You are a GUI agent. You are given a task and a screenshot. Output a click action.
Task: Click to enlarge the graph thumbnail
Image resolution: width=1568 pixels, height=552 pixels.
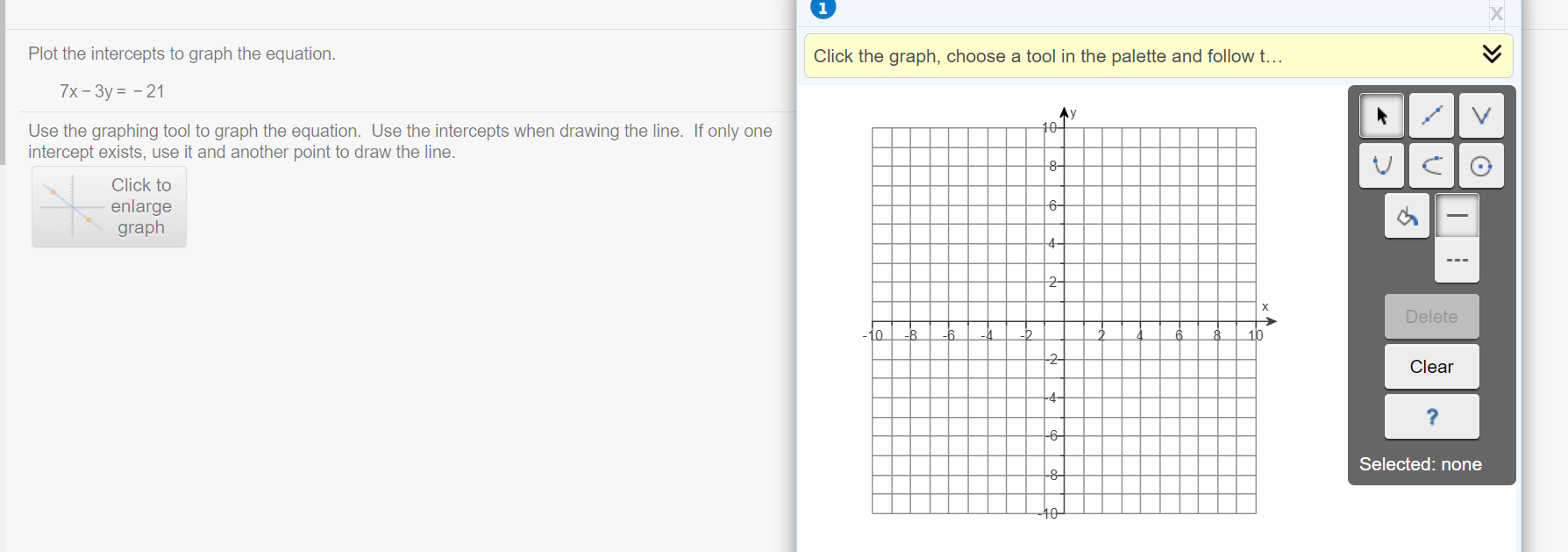pos(108,206)
